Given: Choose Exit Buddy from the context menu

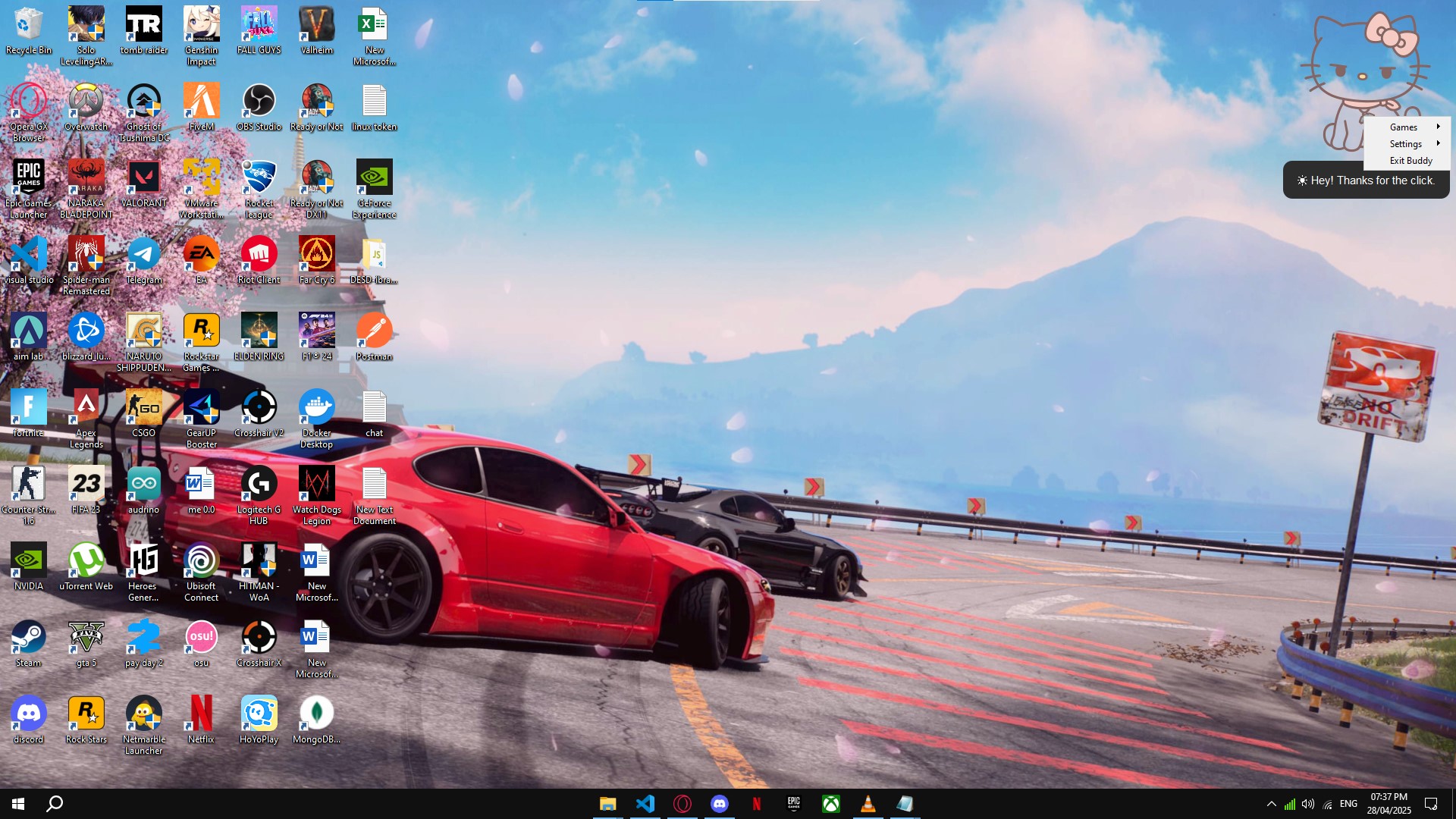Looking at the screenshot, I should [x=1407, y=160].
